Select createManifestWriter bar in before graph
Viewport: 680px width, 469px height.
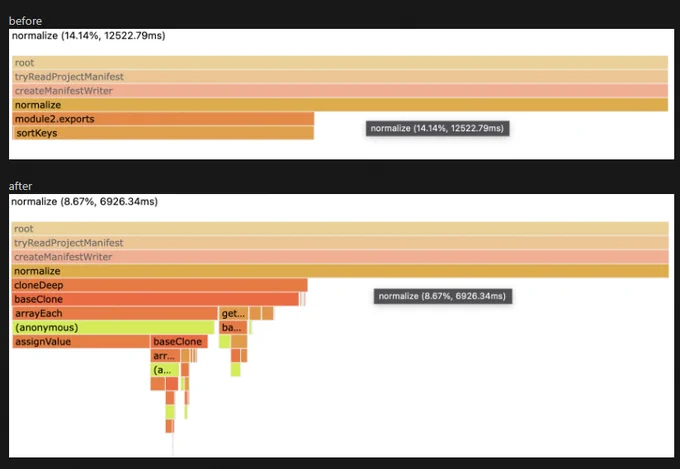tap(340, 91)
